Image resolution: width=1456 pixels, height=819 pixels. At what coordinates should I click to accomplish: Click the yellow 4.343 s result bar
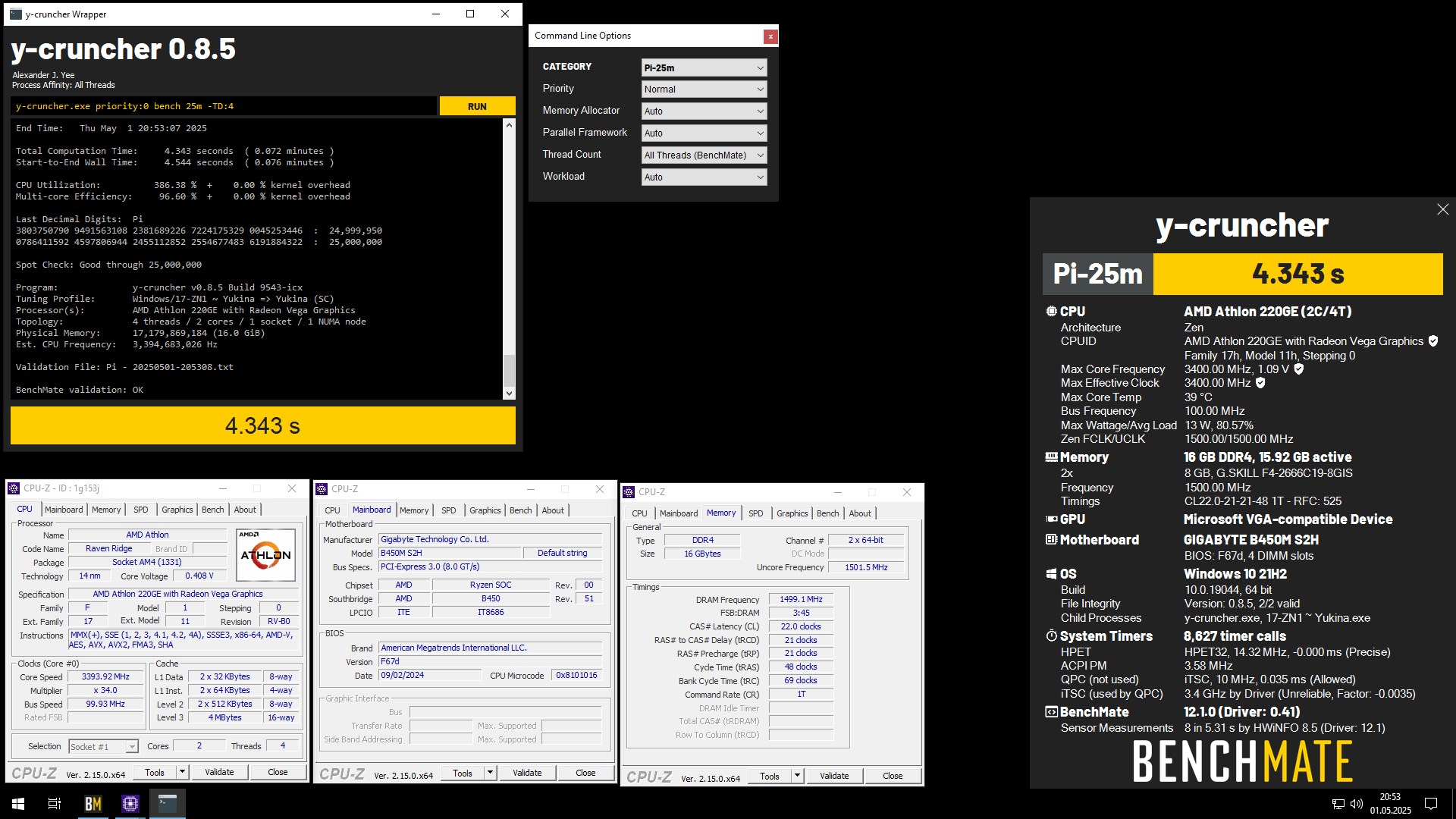[x=263, y=425]
